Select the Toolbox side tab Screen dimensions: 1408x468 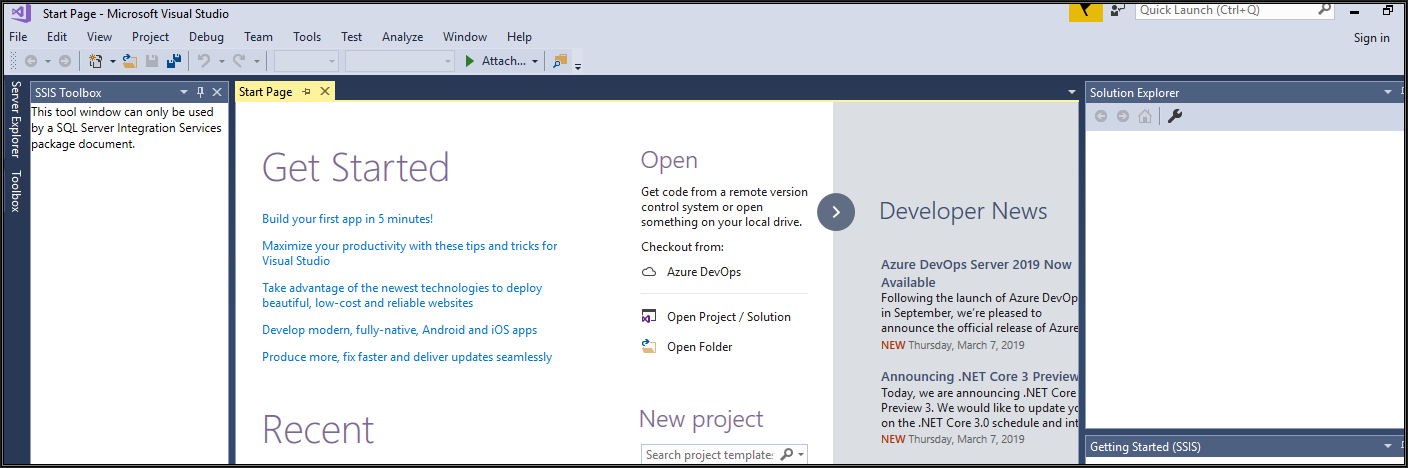(x=15, y=191)
